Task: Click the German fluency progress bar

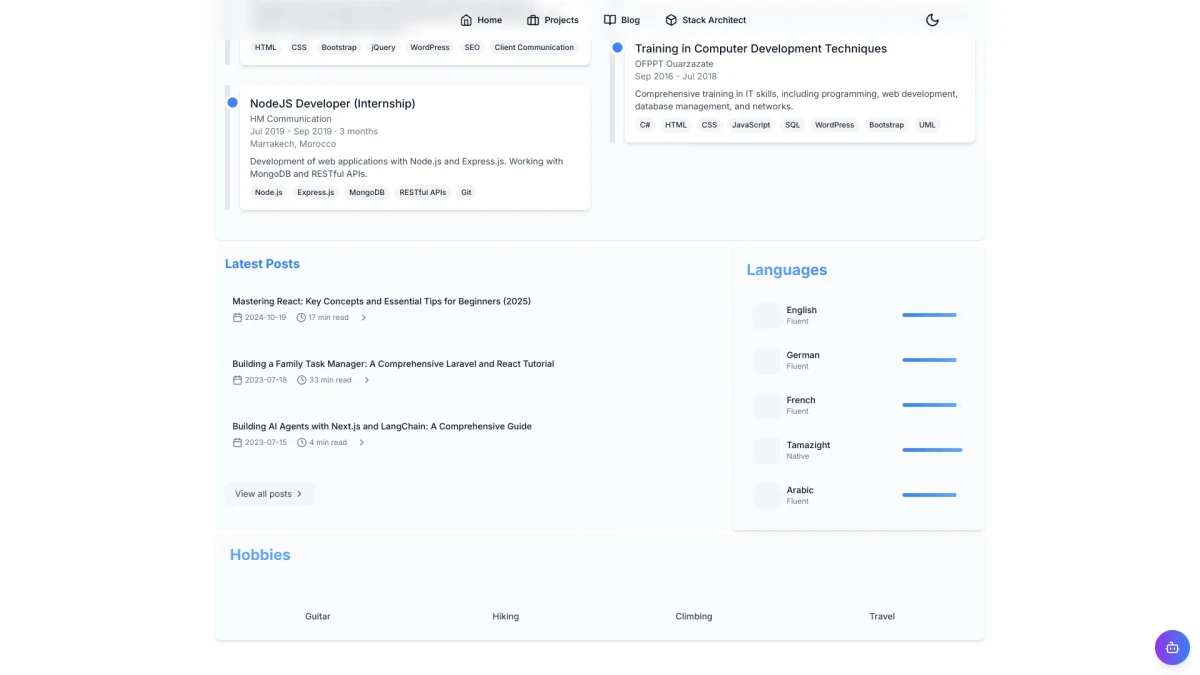Action: [x=929, y=360]
